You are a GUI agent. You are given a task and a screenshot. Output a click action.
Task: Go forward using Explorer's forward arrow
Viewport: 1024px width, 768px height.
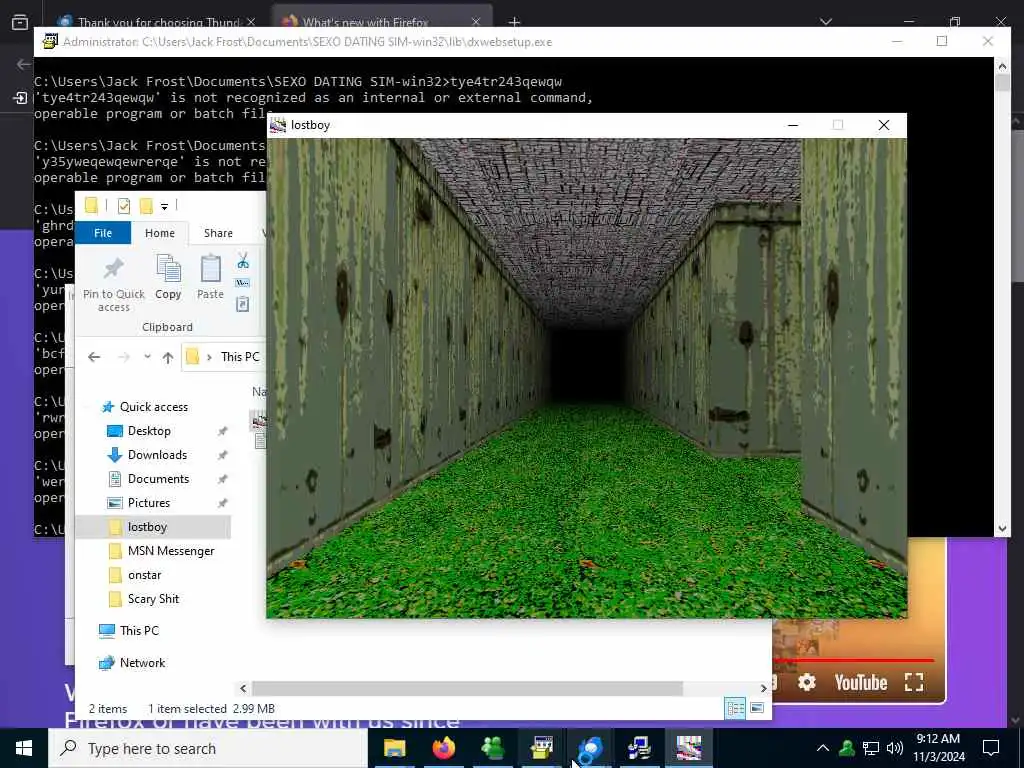pos(123,357)
